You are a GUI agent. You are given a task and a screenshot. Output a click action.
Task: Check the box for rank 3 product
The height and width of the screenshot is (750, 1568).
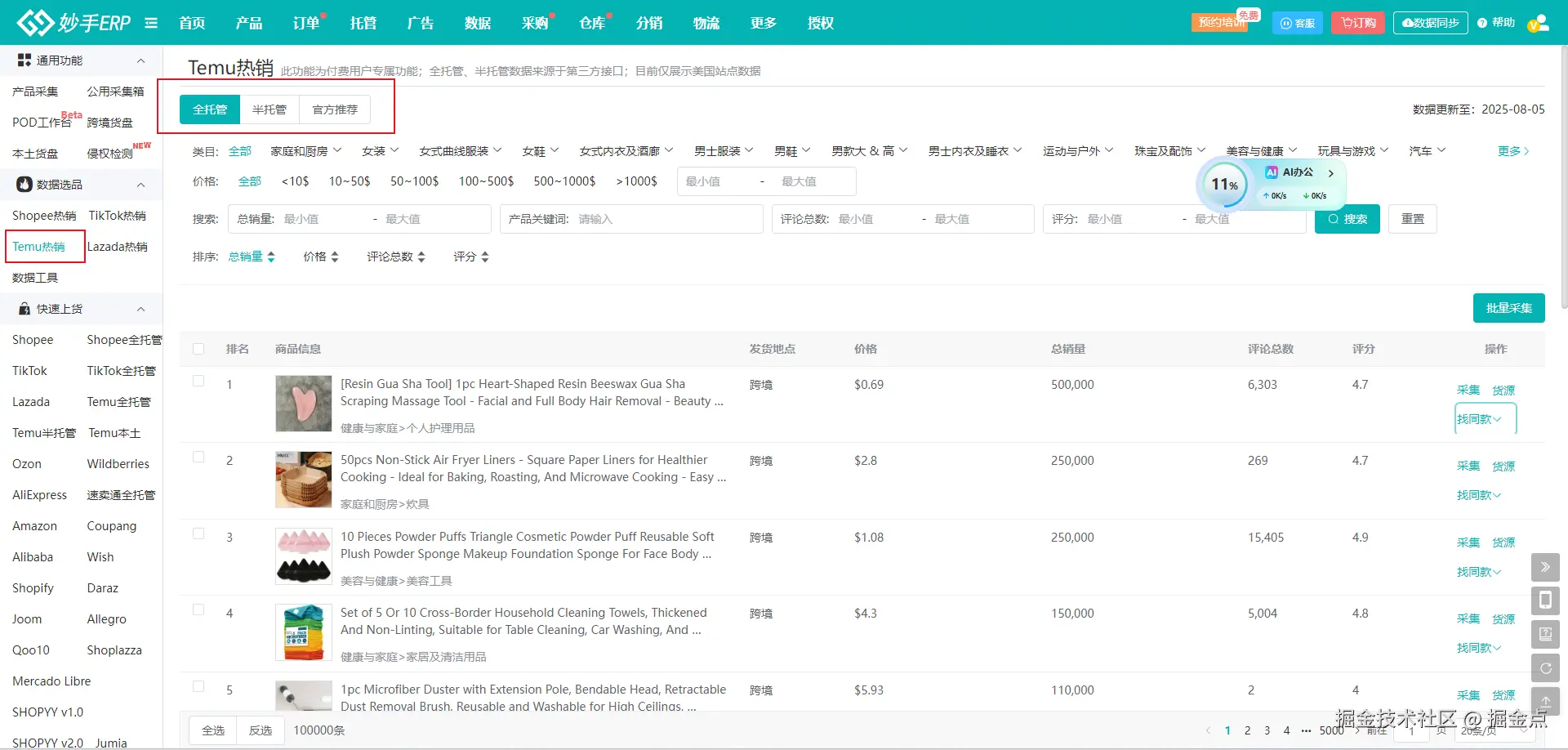(x=198, y=533)
